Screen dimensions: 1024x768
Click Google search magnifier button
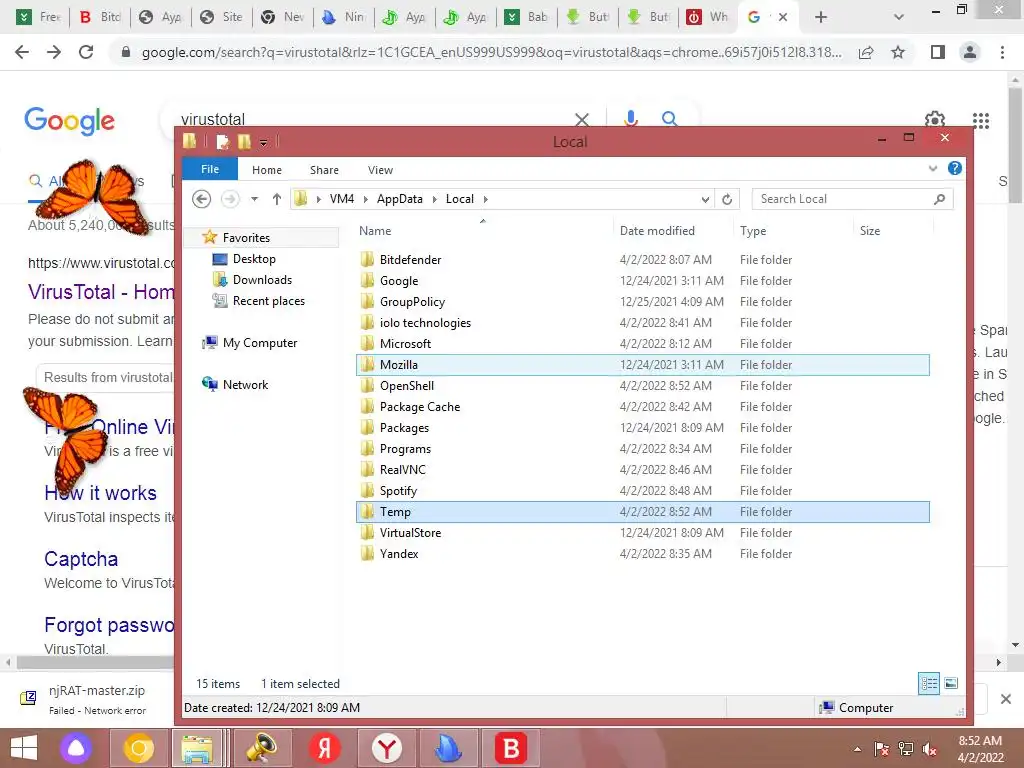669,118
